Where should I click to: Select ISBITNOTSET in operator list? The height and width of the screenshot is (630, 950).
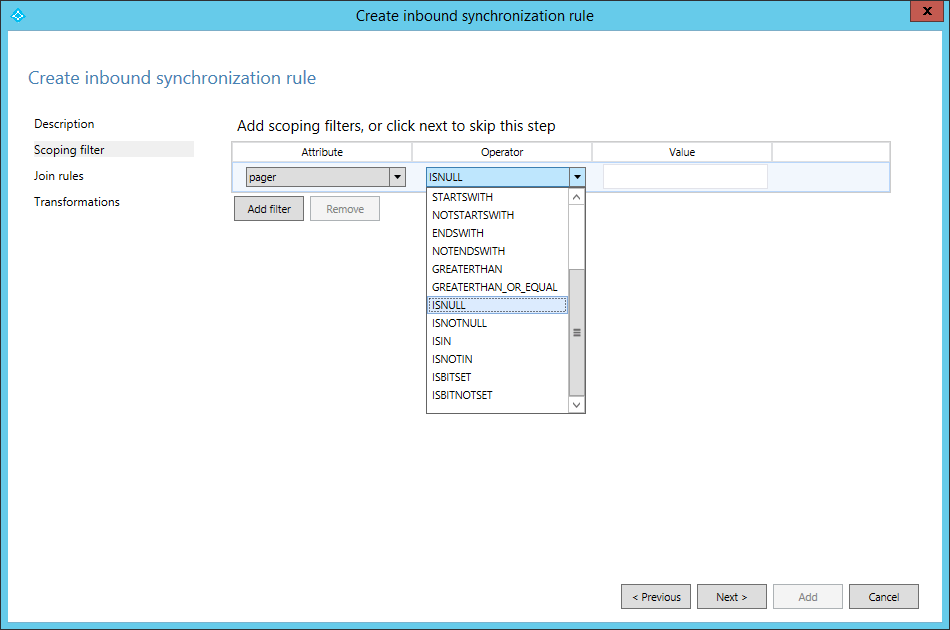point(461,395)
